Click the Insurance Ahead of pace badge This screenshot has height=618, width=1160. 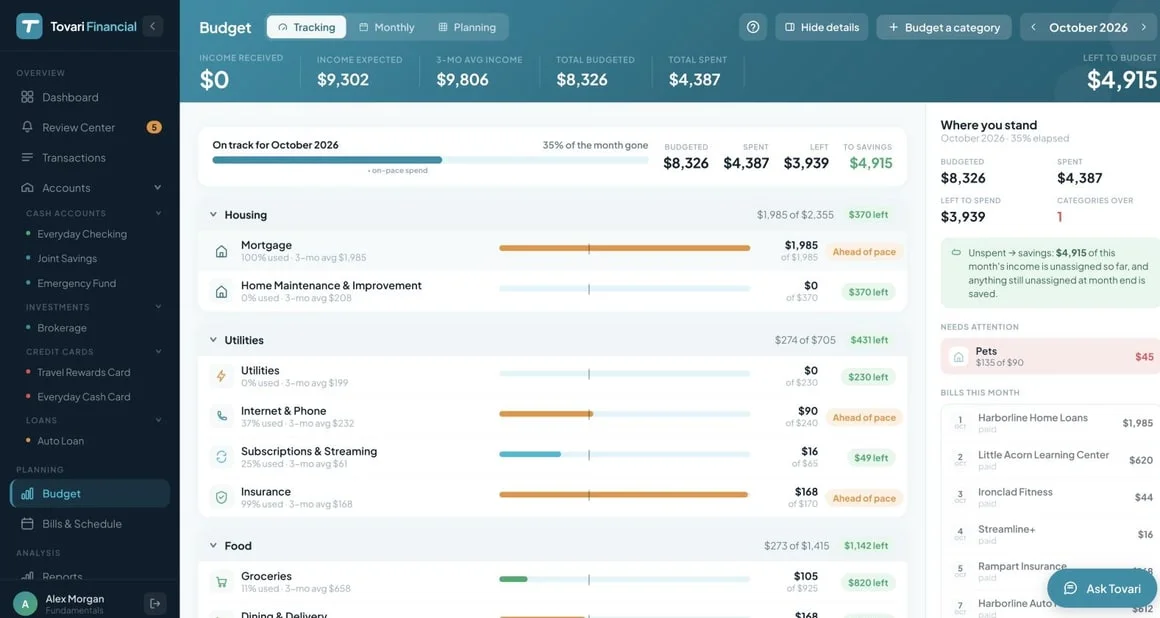point(863,498)
